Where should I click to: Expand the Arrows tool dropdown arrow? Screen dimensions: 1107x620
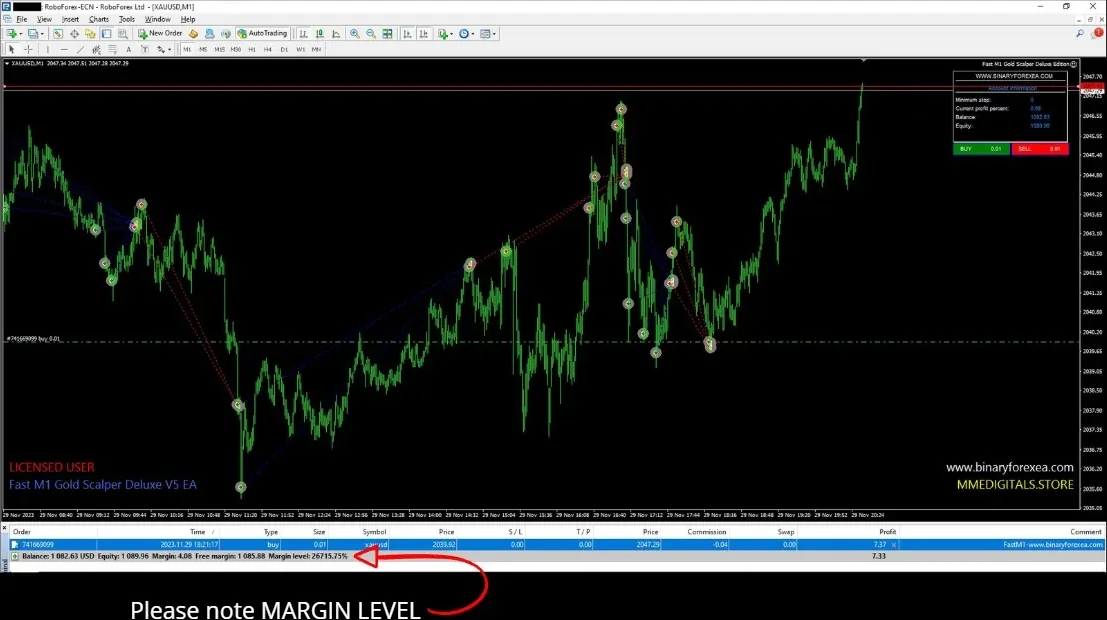(169, 50)
